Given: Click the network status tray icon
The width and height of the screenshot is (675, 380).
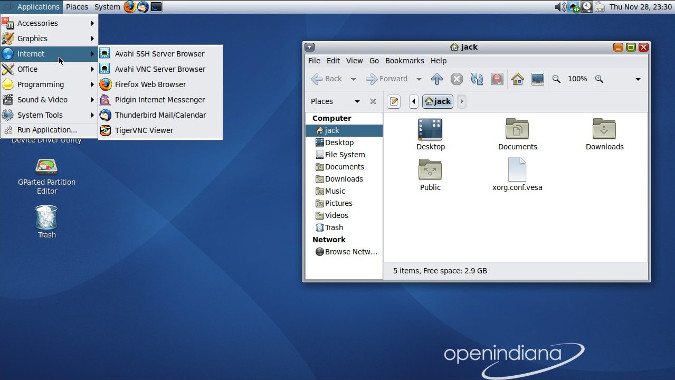Looking at the screenshot, I should [574, 7].
